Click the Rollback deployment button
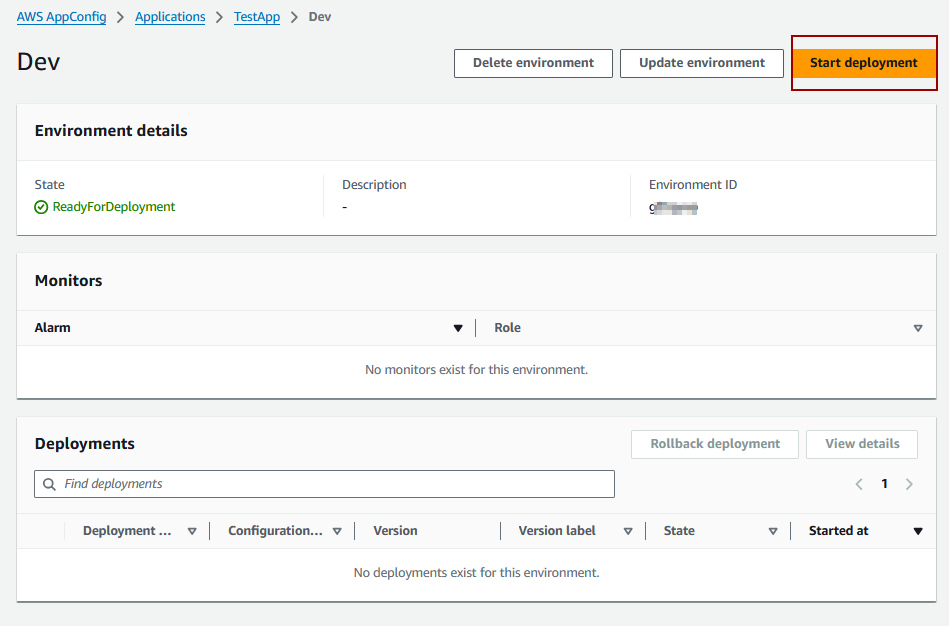Image resolution: width=949 pixels, height=626 pixels. pos(714,444)
